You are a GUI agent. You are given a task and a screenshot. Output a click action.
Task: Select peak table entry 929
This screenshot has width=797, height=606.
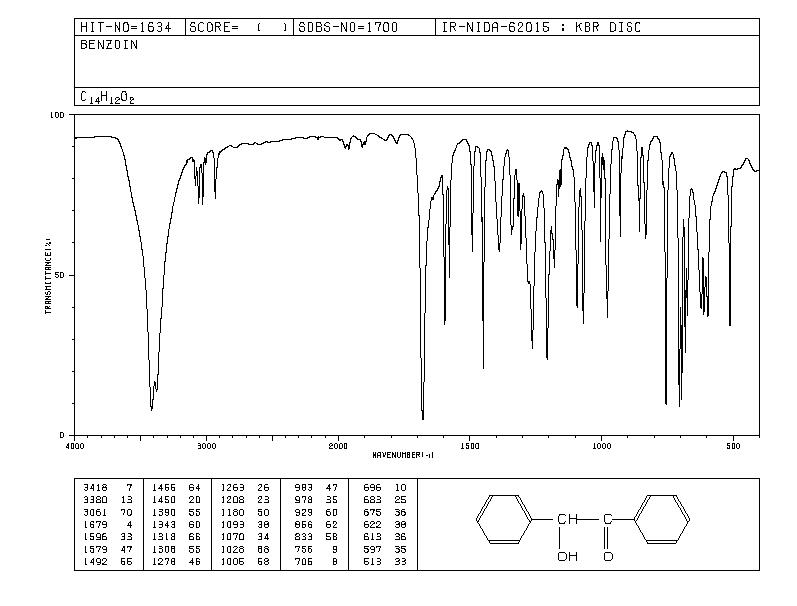[303, 512]
